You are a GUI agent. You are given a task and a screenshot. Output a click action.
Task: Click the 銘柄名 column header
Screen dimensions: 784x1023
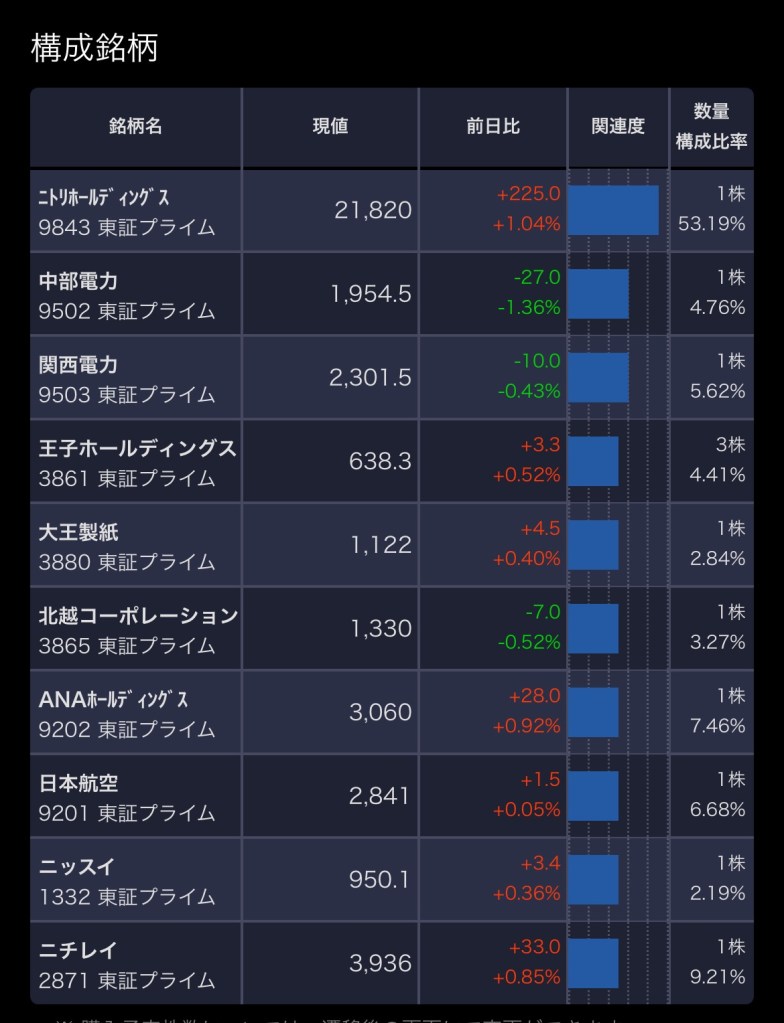[x=135, y=127]
